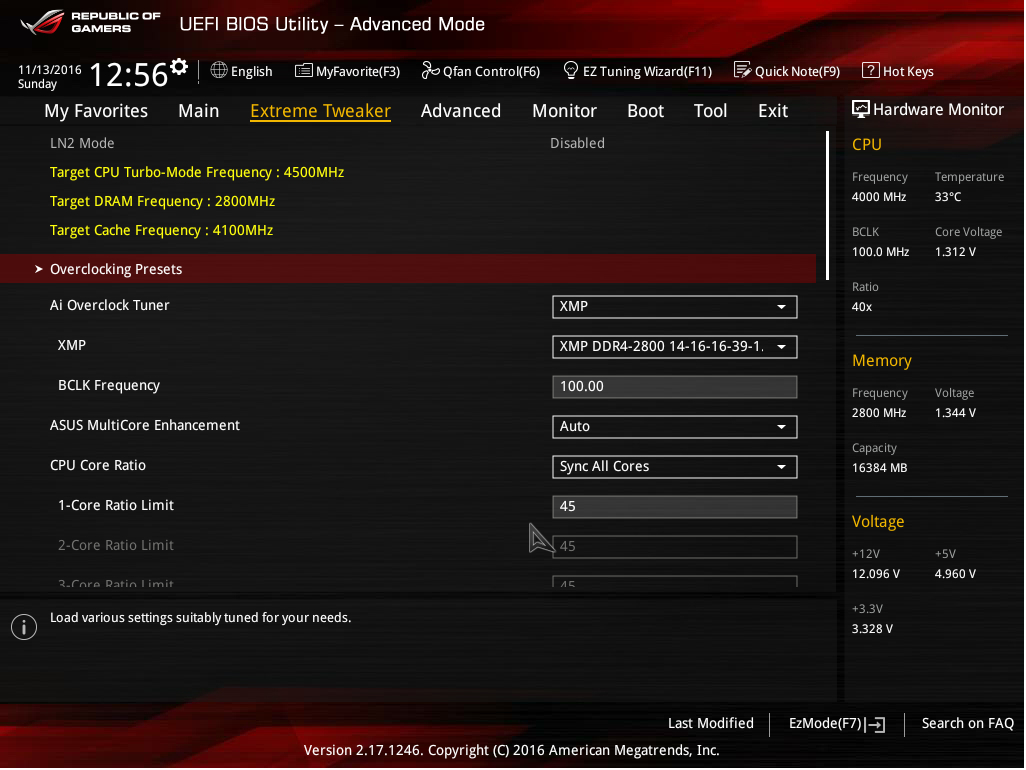Click the 12:56 clock display
This screenshot has height=770, width=1026.
(x=129, y=75)
